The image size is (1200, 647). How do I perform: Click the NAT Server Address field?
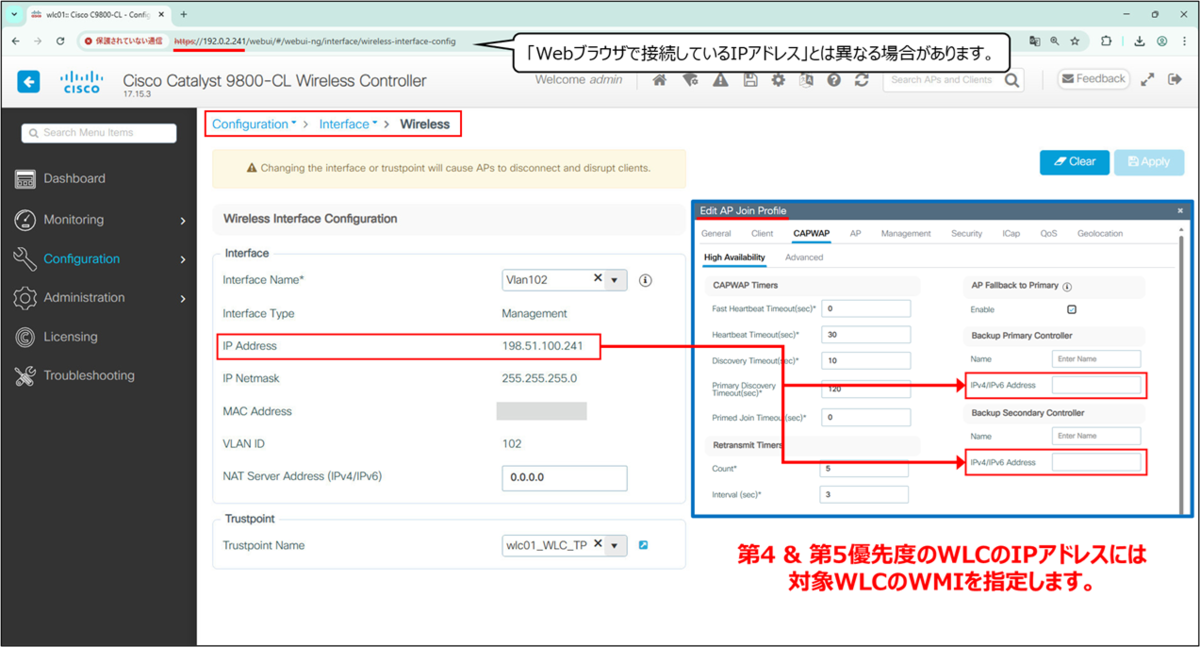click(564, 478)
